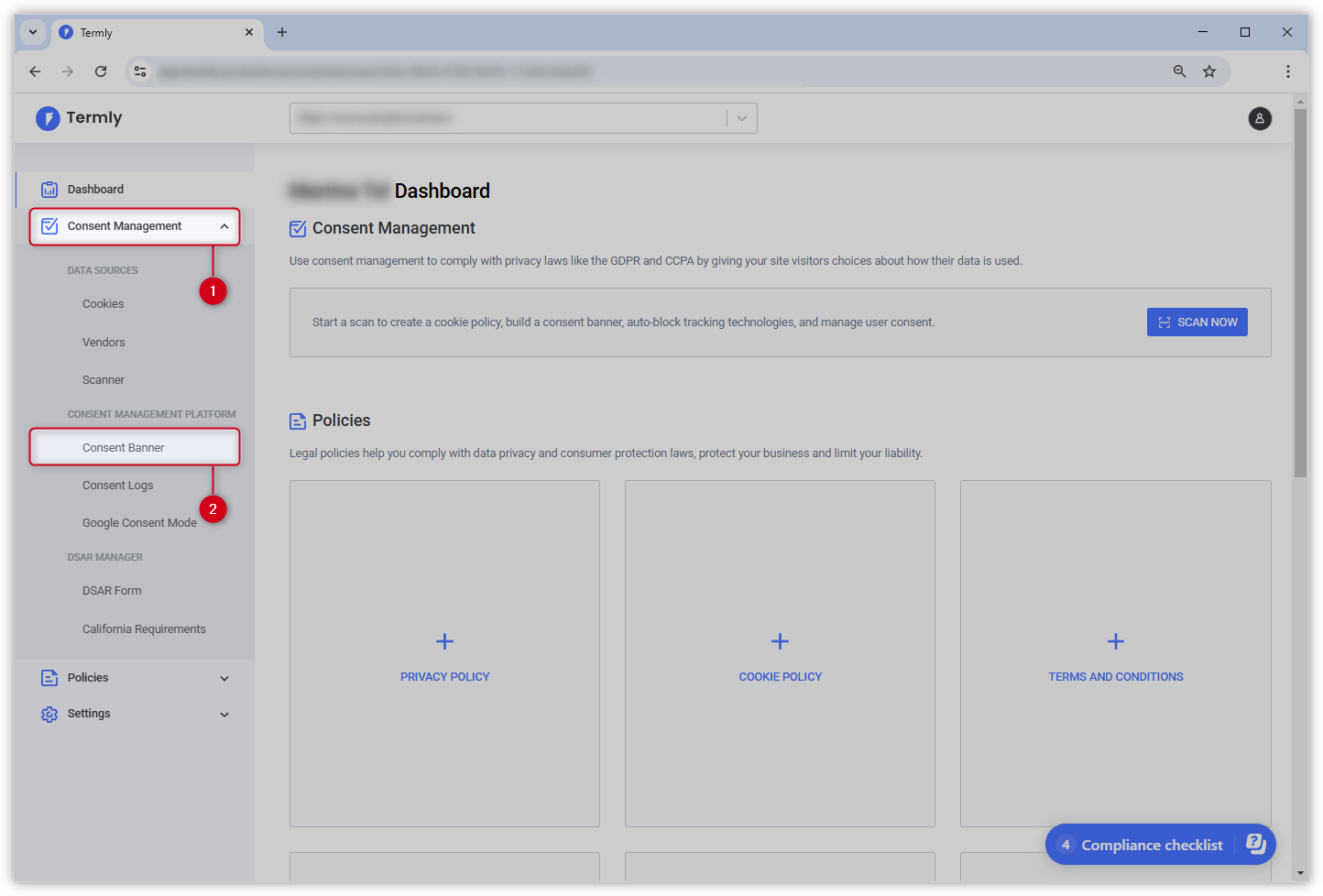Click the Policies section header document icon
This screenshot has width=1323, height=896.
(x=297, y=420)
